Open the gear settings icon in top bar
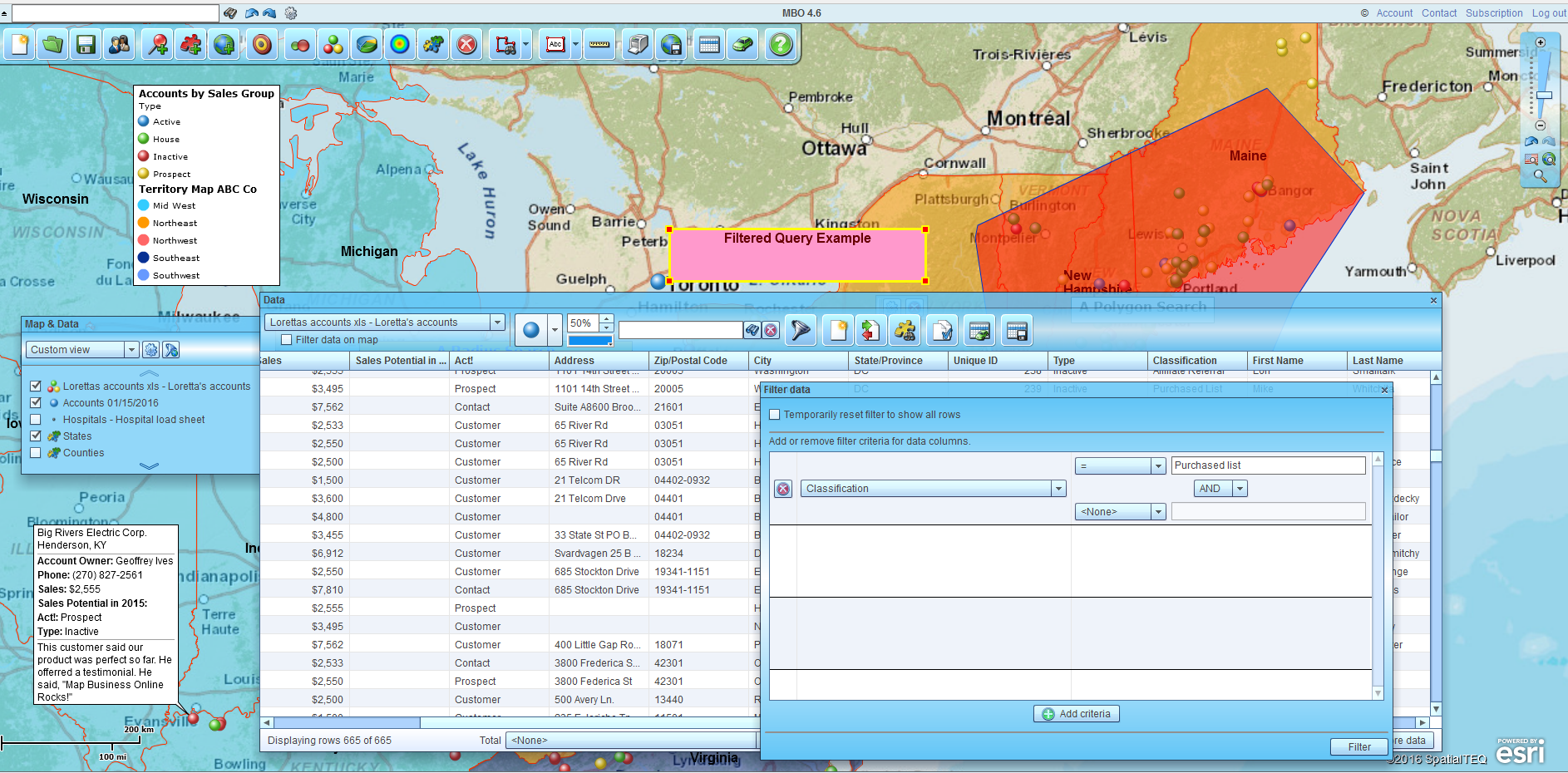The image size is (1568, 773). (291, 12)
